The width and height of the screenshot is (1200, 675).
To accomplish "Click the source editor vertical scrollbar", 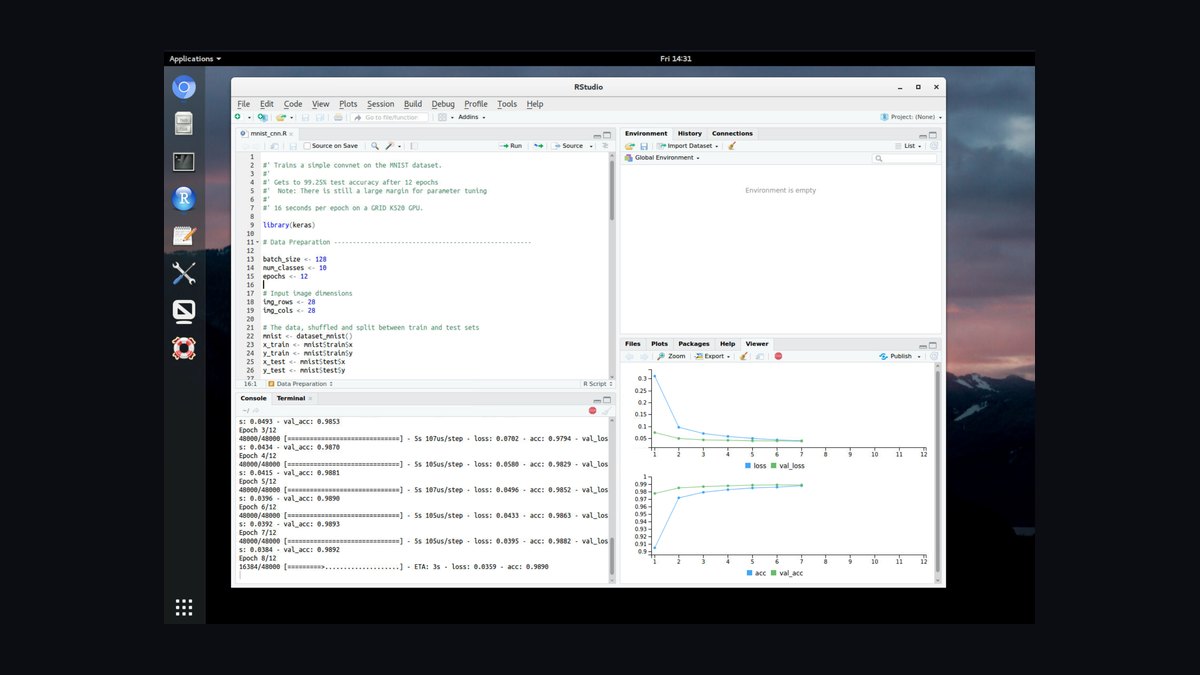I will coord(612,266).
